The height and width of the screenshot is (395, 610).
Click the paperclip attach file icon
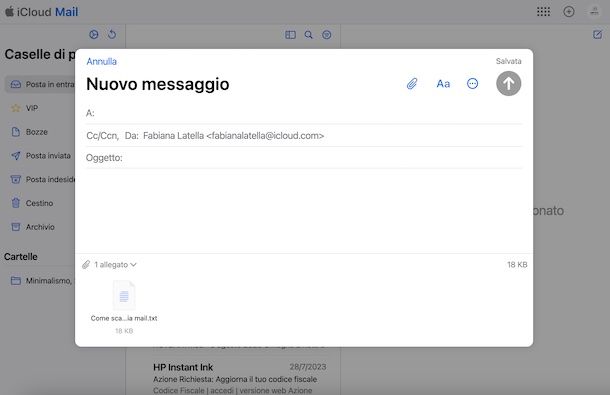412,84
